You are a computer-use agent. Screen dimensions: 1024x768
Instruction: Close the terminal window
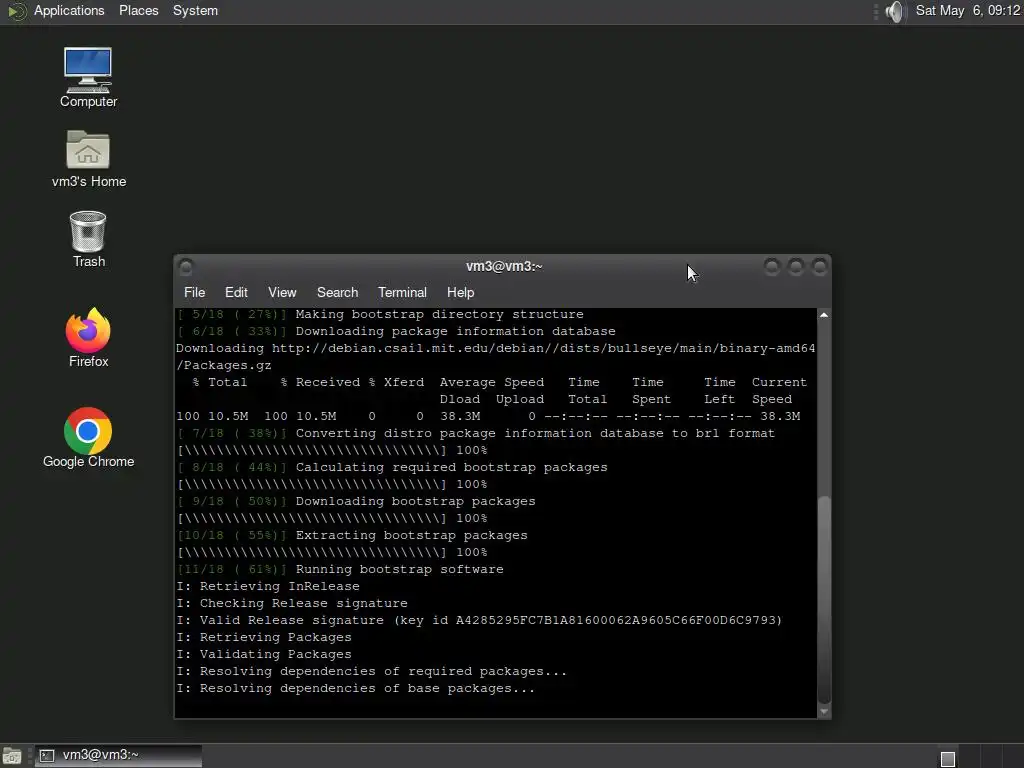pyautogui.click(x=819, y=266)
